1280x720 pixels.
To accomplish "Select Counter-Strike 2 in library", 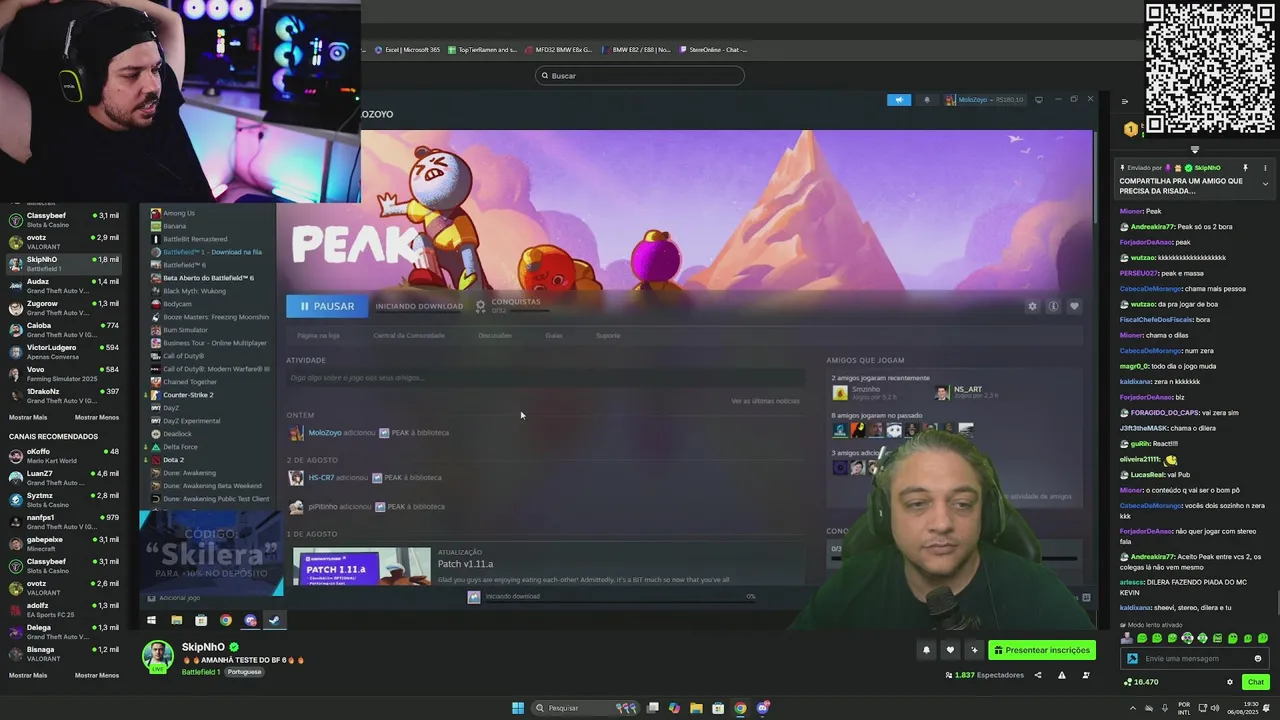I will pyautogui.click(x=188, y=395).
